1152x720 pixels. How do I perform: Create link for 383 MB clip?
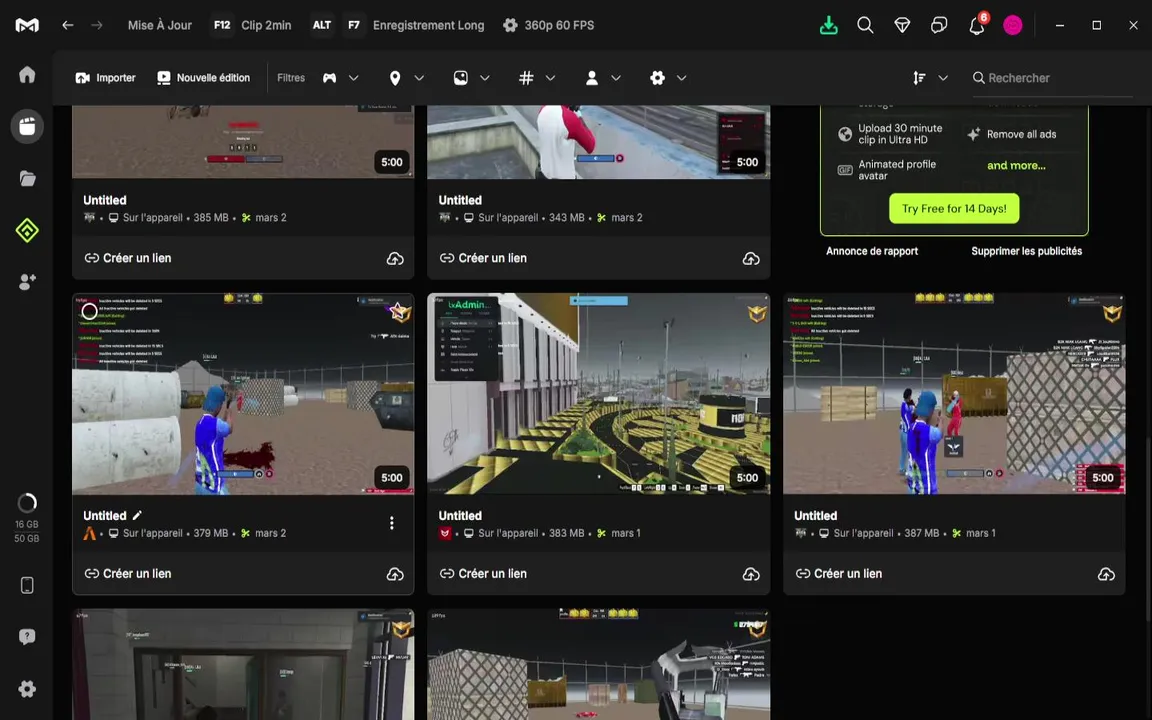(x=483, y=573)
